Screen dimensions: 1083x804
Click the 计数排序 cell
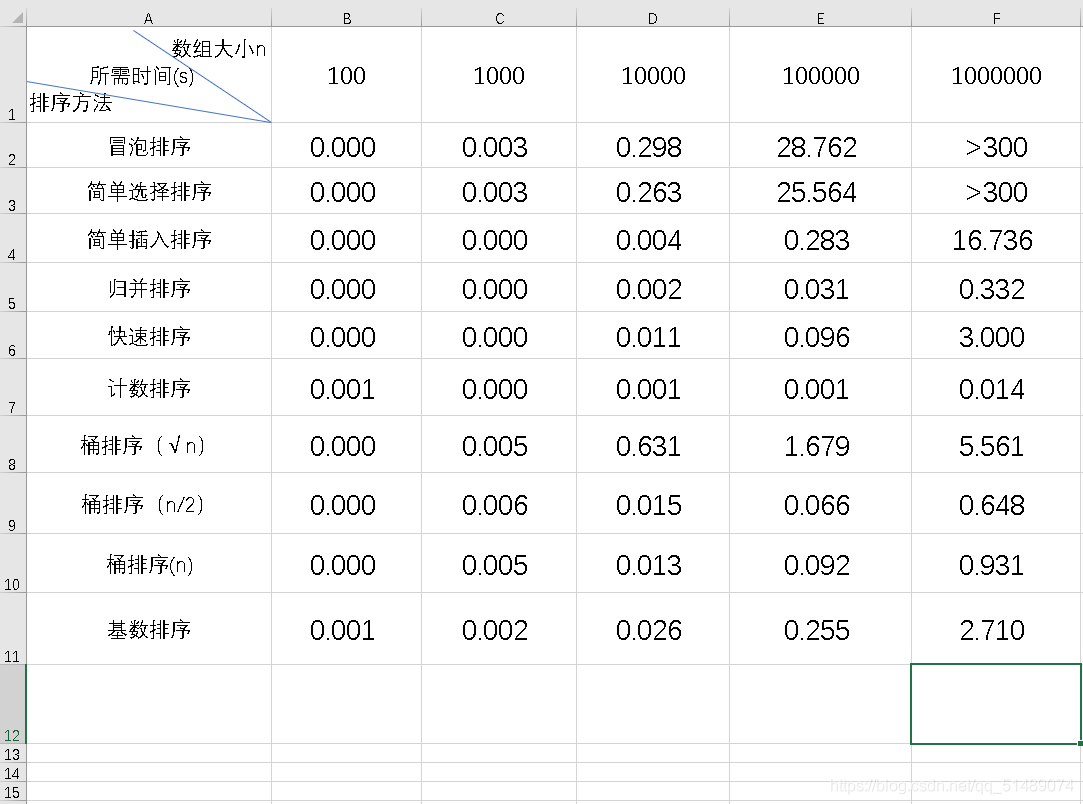point(148,387)
